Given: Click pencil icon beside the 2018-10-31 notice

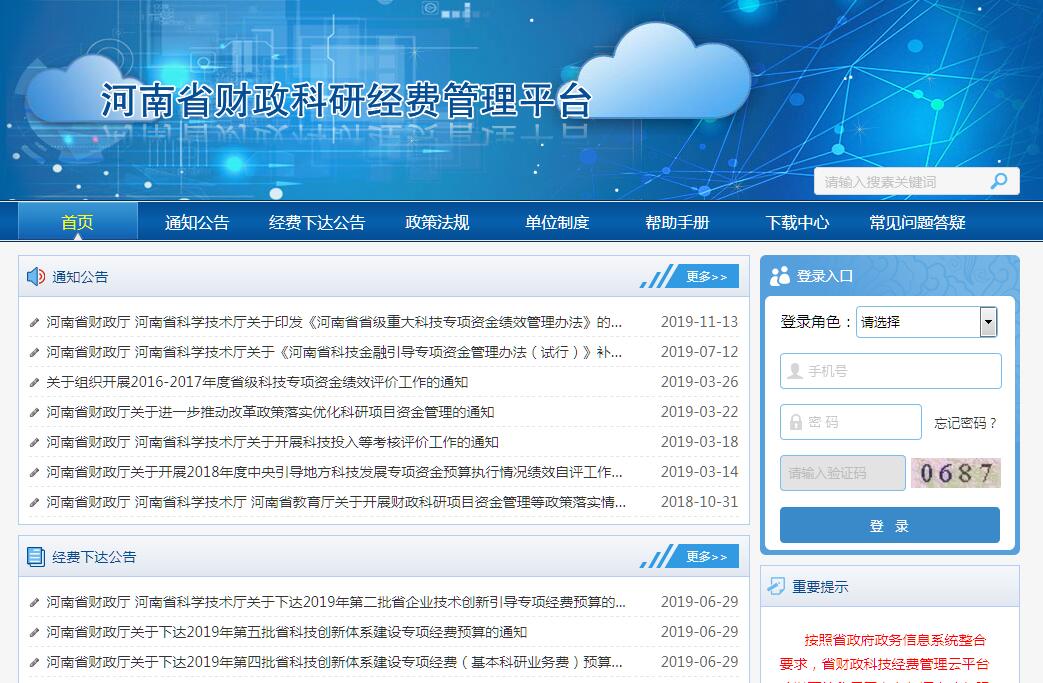Looking at the screenshot, I should point(35,502).
